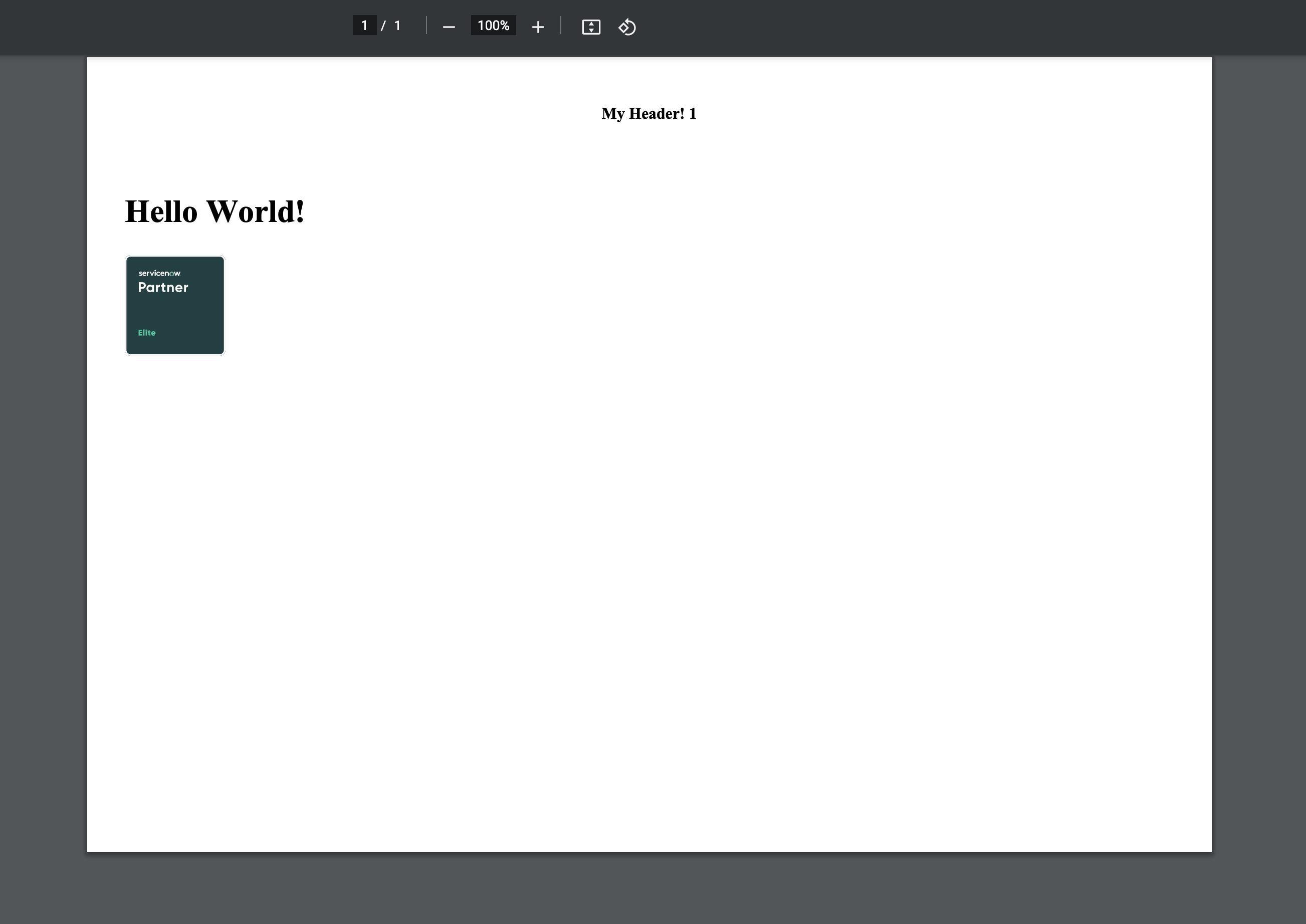
Task: Click the toolbar divider near zoom controls
Action: coord(425,26)
